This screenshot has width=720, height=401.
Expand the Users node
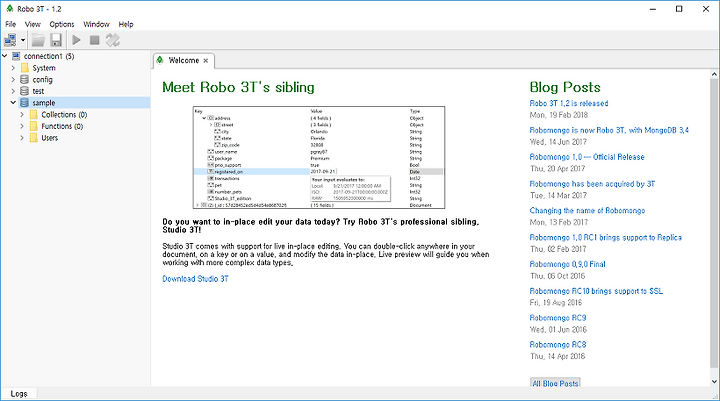tap(22, 138)
